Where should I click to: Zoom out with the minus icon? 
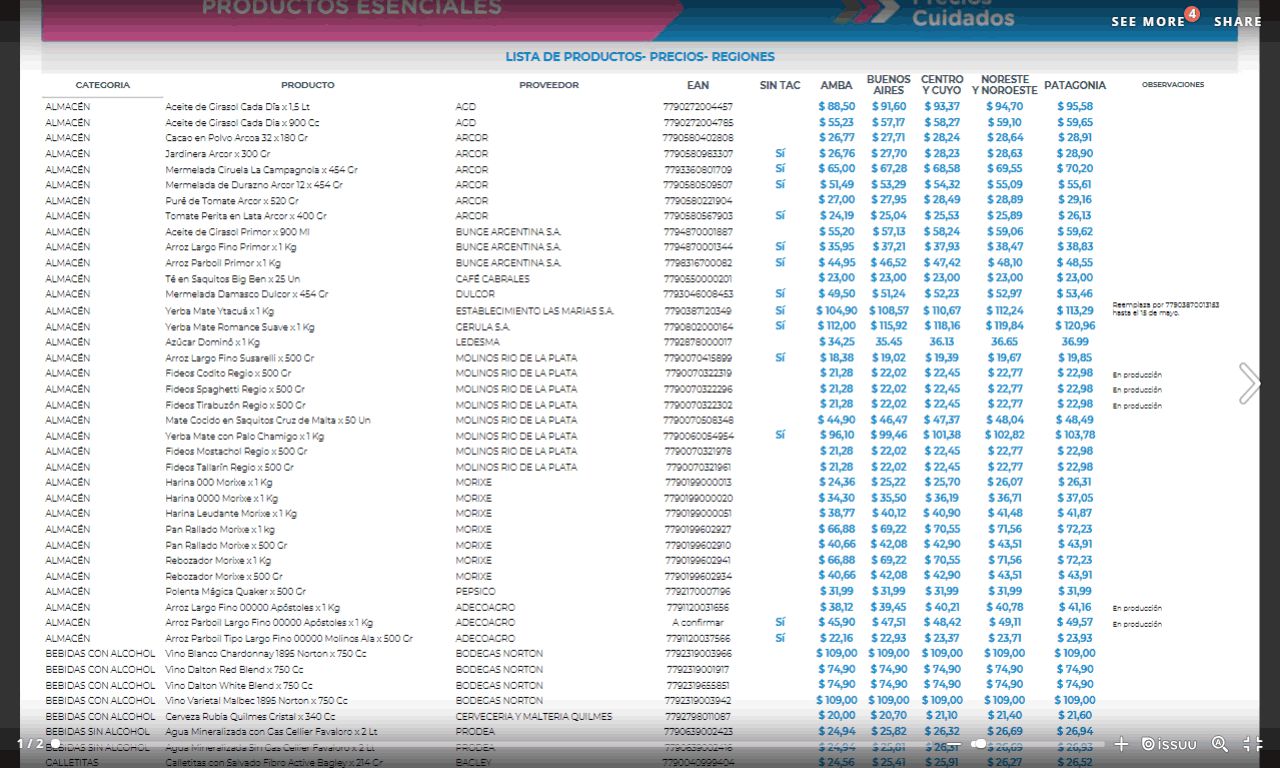(956, 744)
